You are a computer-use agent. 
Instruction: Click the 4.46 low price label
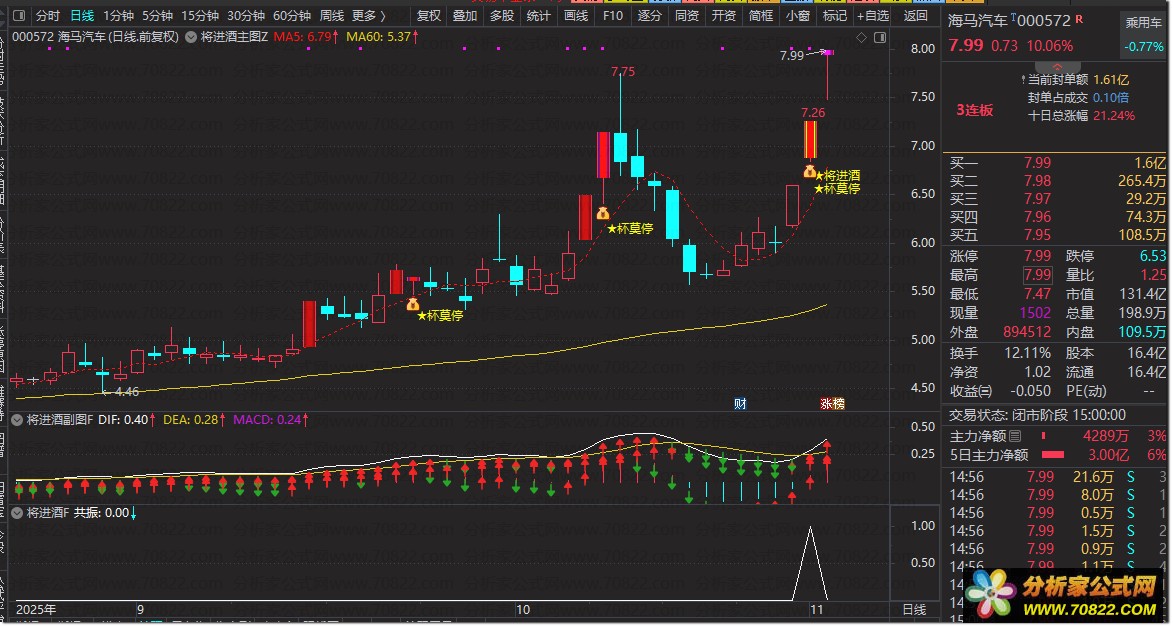126,392
